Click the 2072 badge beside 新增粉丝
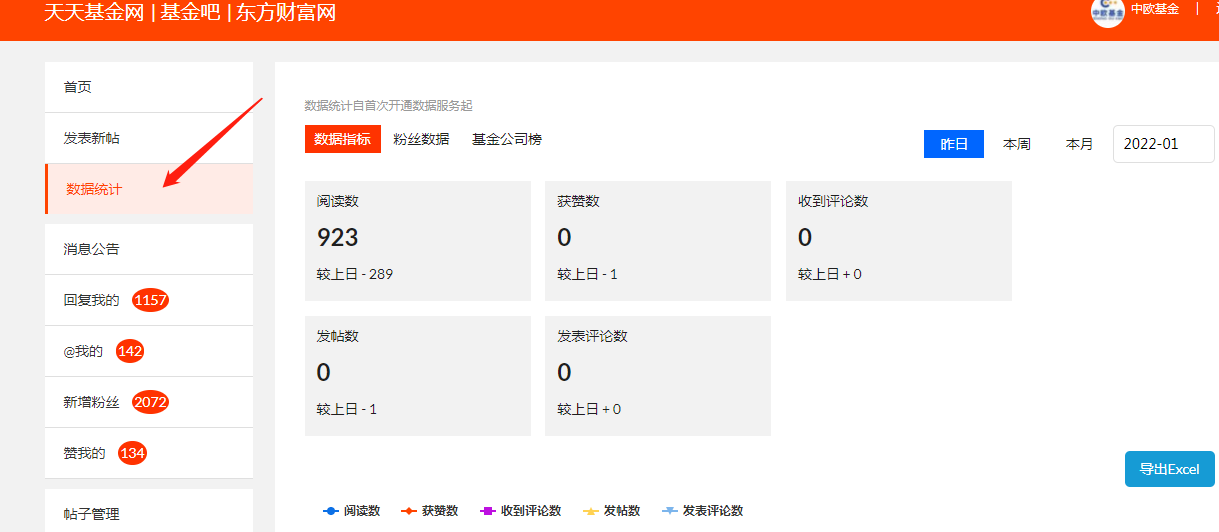This screenshot has height=532, width=1219. tap(151, 402)
